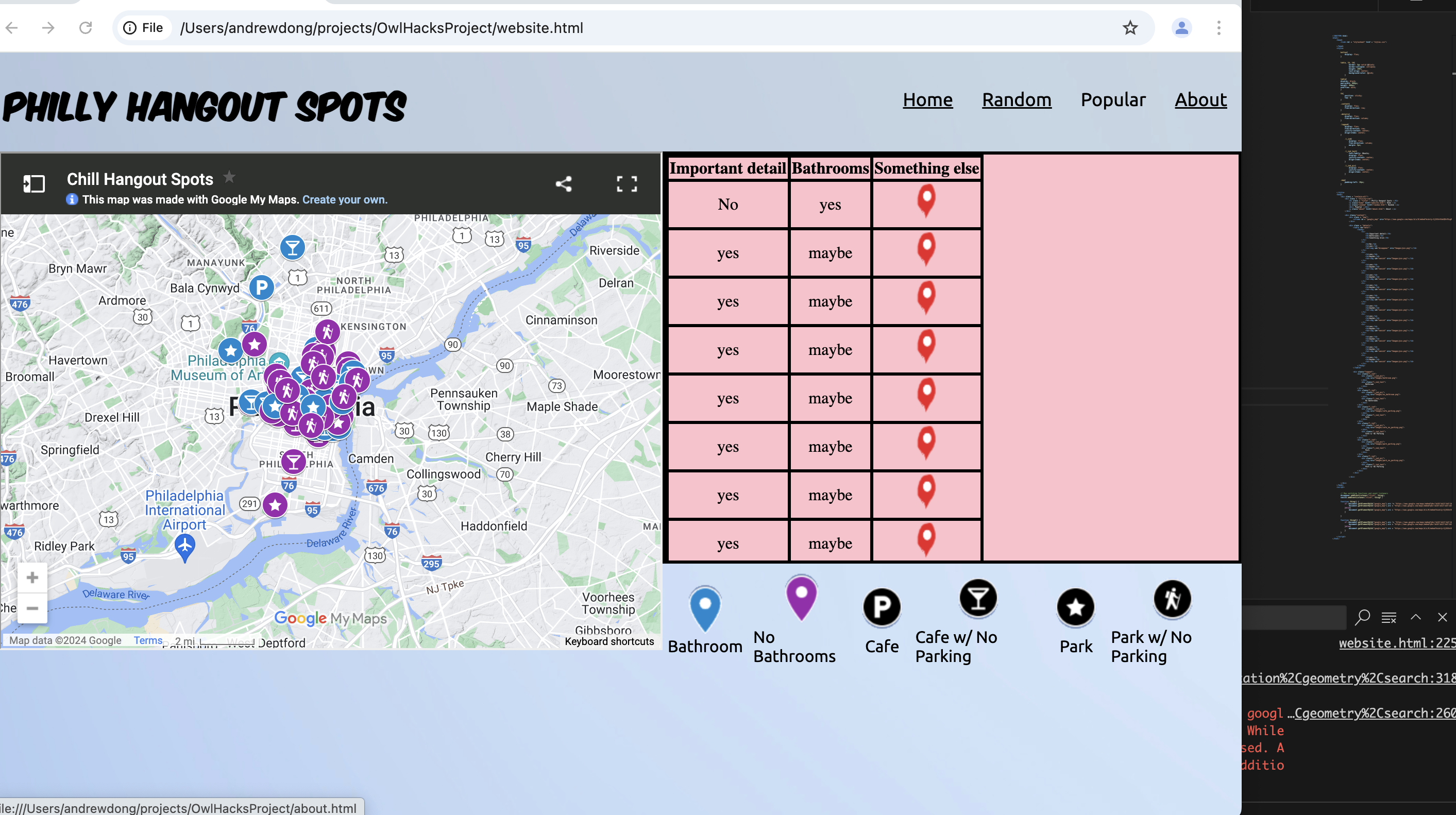Click the blue cocktail marker near Manayunk
Screen dimensions: 1456x815
(x=292, y=247)
